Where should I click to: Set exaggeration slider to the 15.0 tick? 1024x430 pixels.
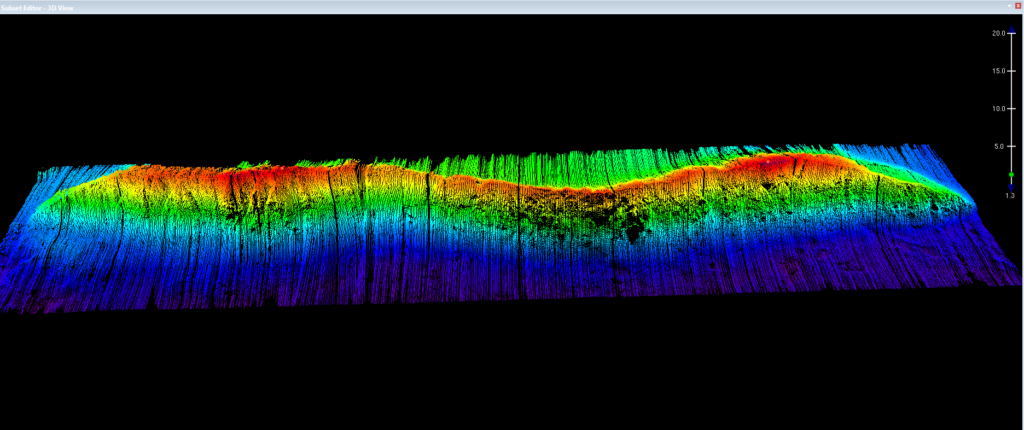pos(1012,71)
